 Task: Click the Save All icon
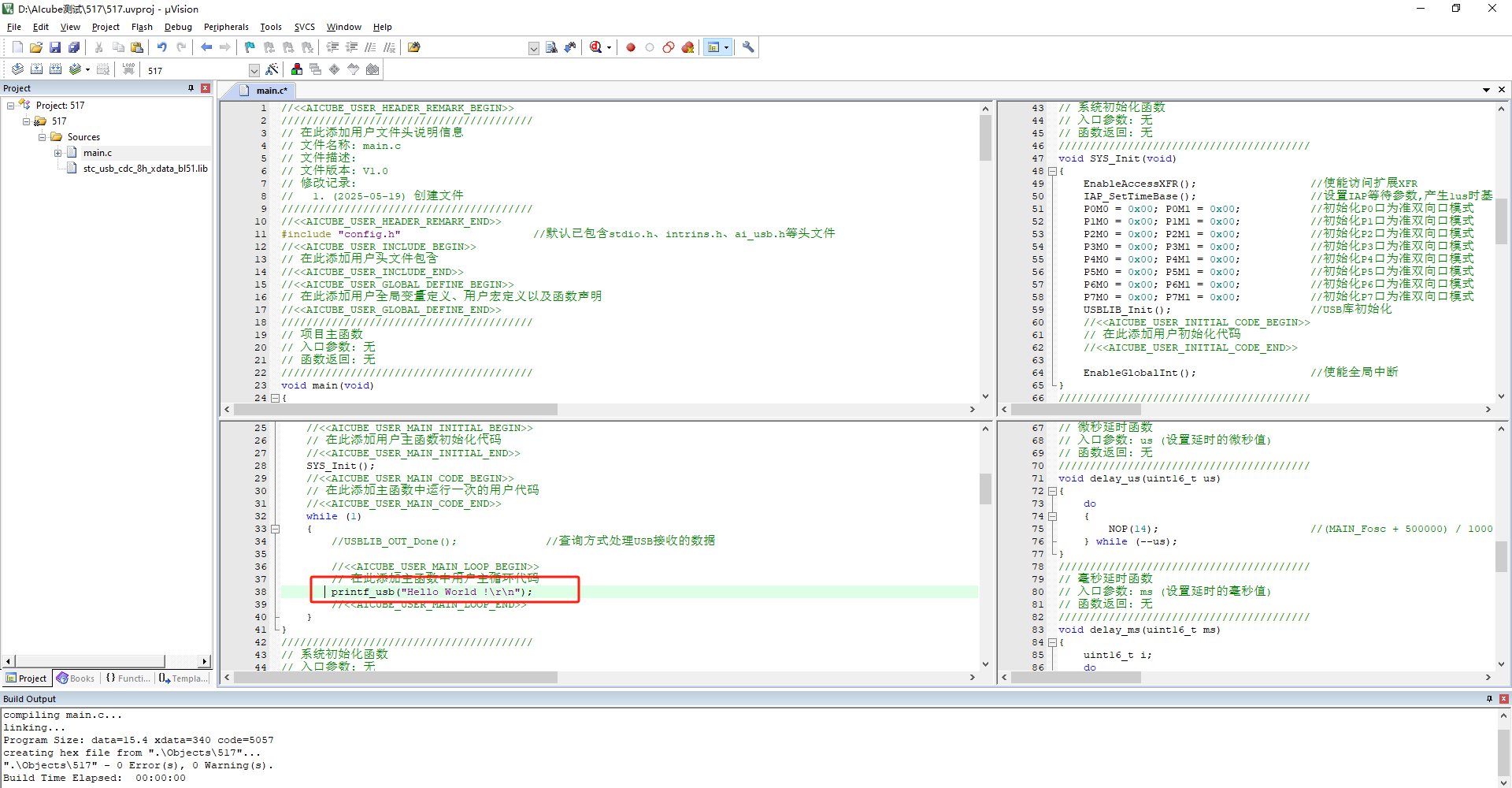pos(74,47)
